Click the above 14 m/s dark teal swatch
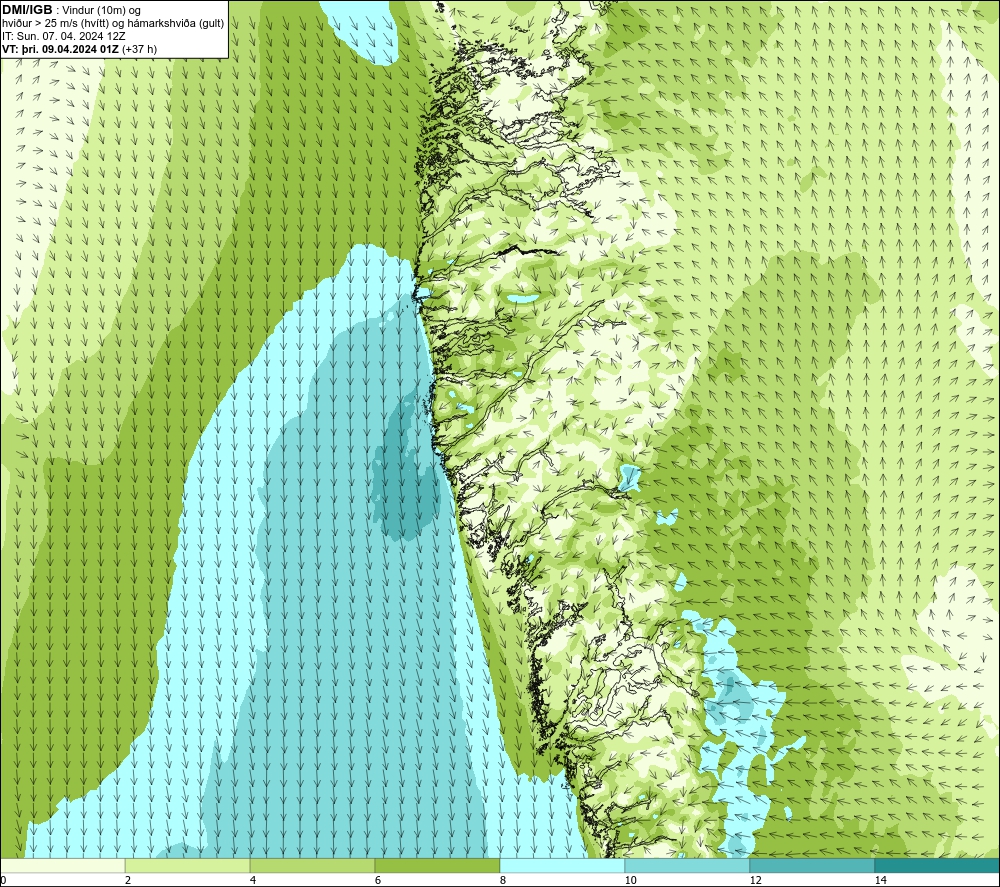Image resolution: width=1000 pixels, height=887 pixels. point(938,865)
